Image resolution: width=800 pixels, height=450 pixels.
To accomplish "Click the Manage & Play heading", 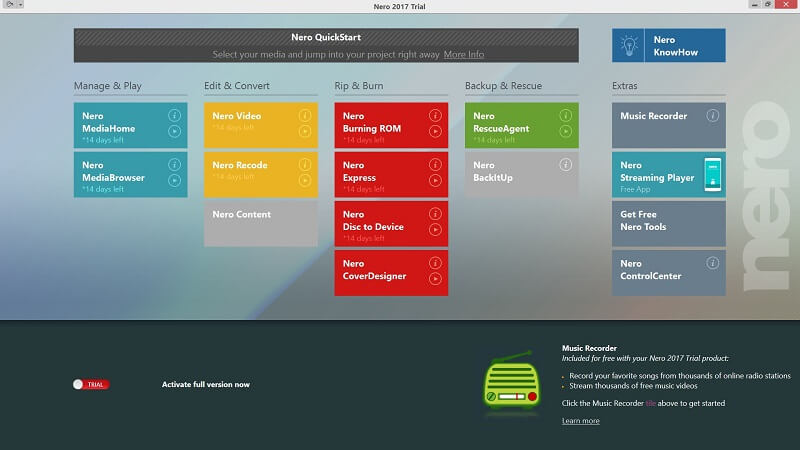I will [108, 86].
